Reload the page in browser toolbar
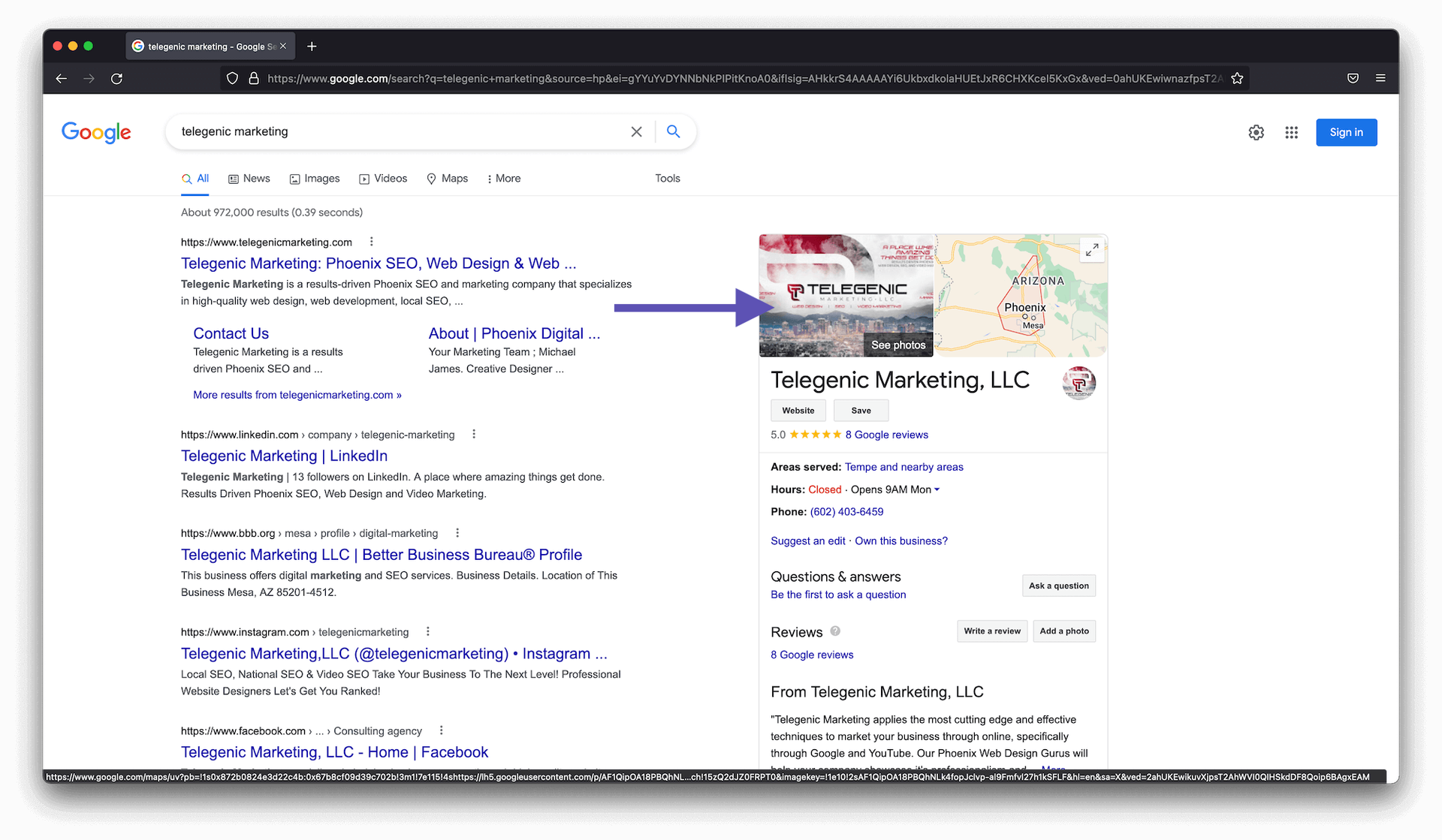 (116, 78)
